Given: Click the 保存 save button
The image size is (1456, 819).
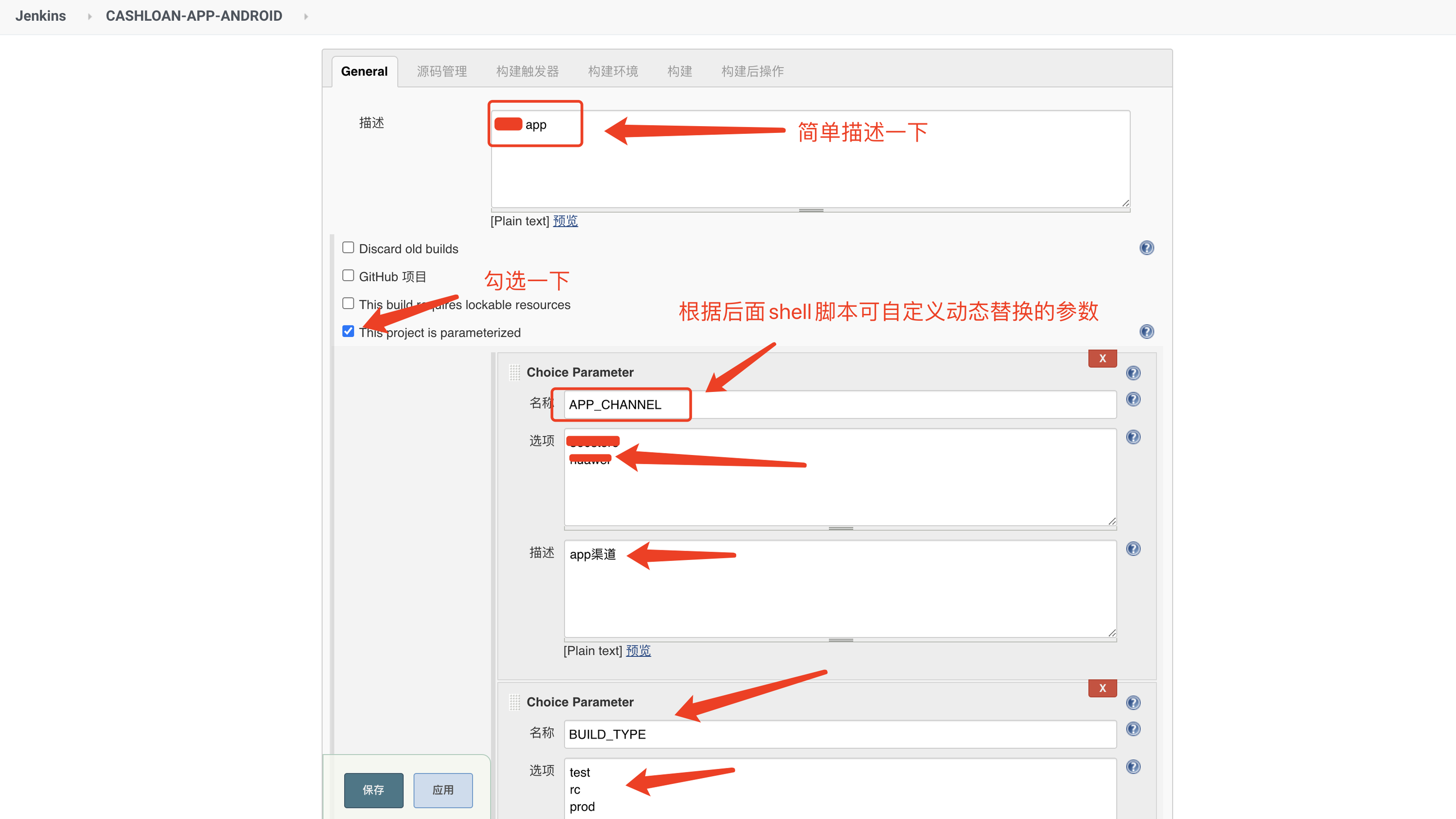Looking at the screenshot, I should (373, 790).
